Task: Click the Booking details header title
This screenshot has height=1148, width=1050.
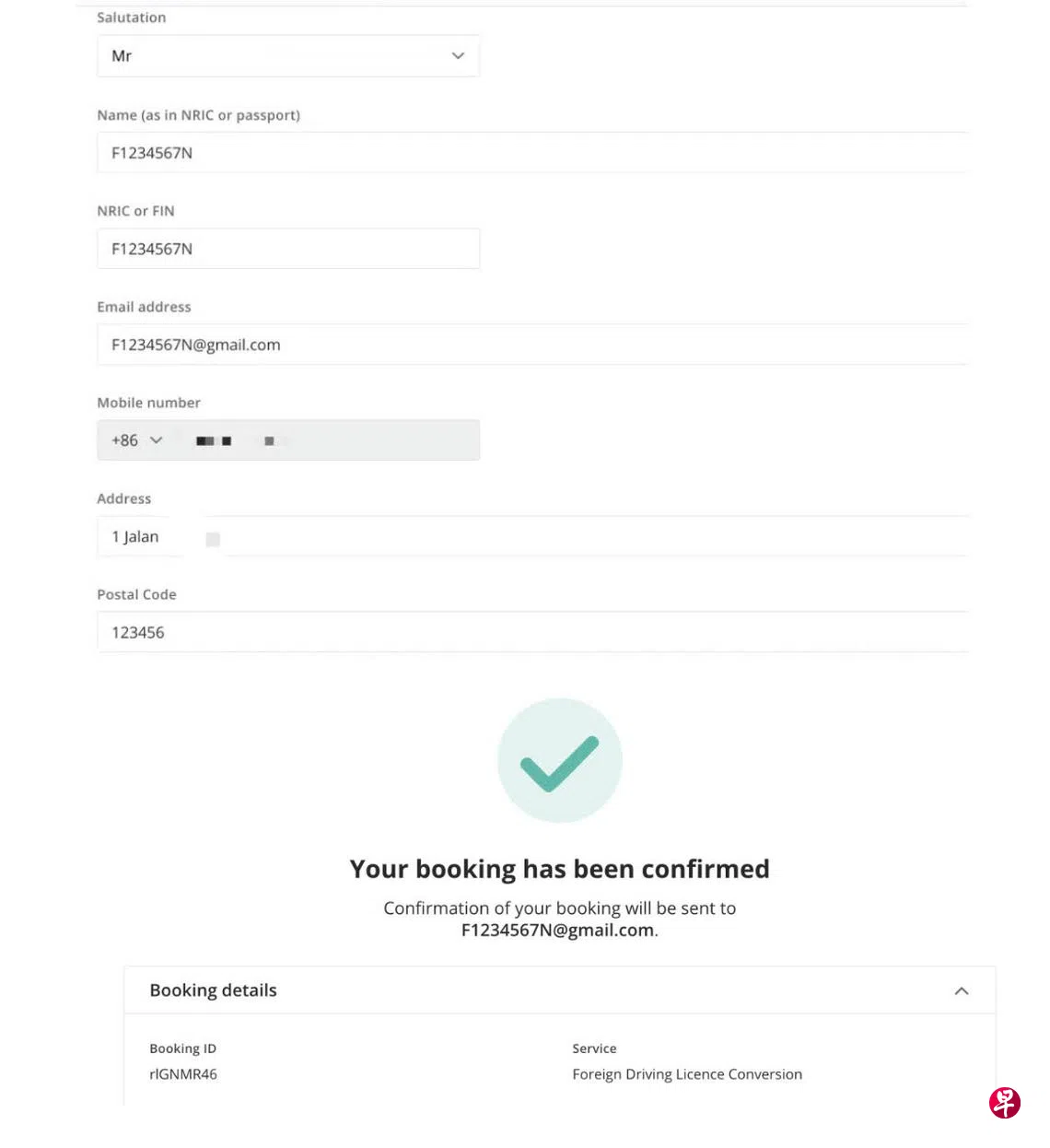Action: tap(213, 990)
